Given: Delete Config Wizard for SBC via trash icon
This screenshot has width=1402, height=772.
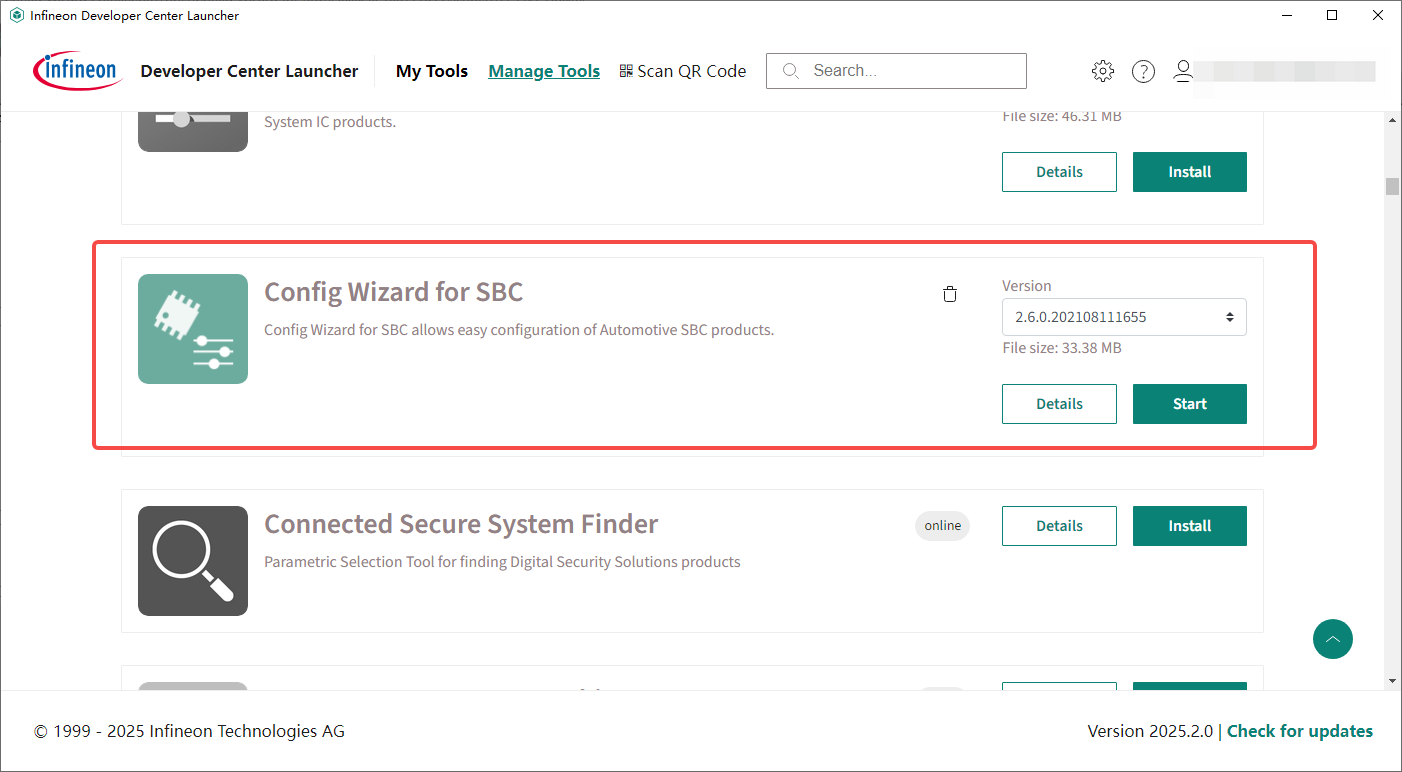Looking at the screenshot, I should tap(950, 294).
